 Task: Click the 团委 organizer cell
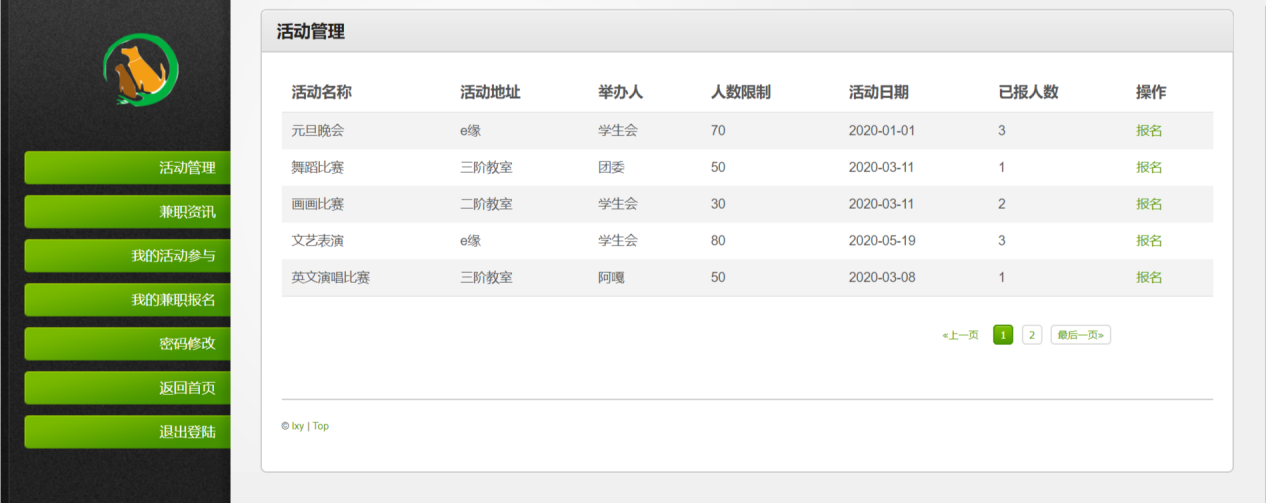[x=611, y=168]
